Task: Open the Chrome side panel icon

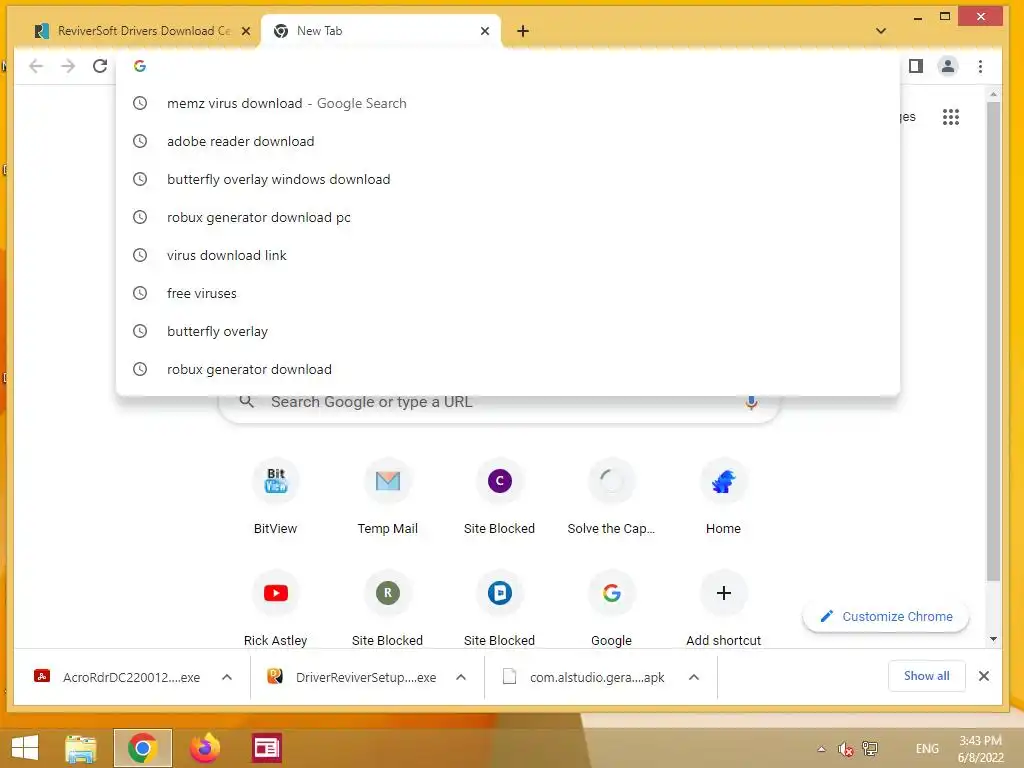Action: [x=916, y=66]
